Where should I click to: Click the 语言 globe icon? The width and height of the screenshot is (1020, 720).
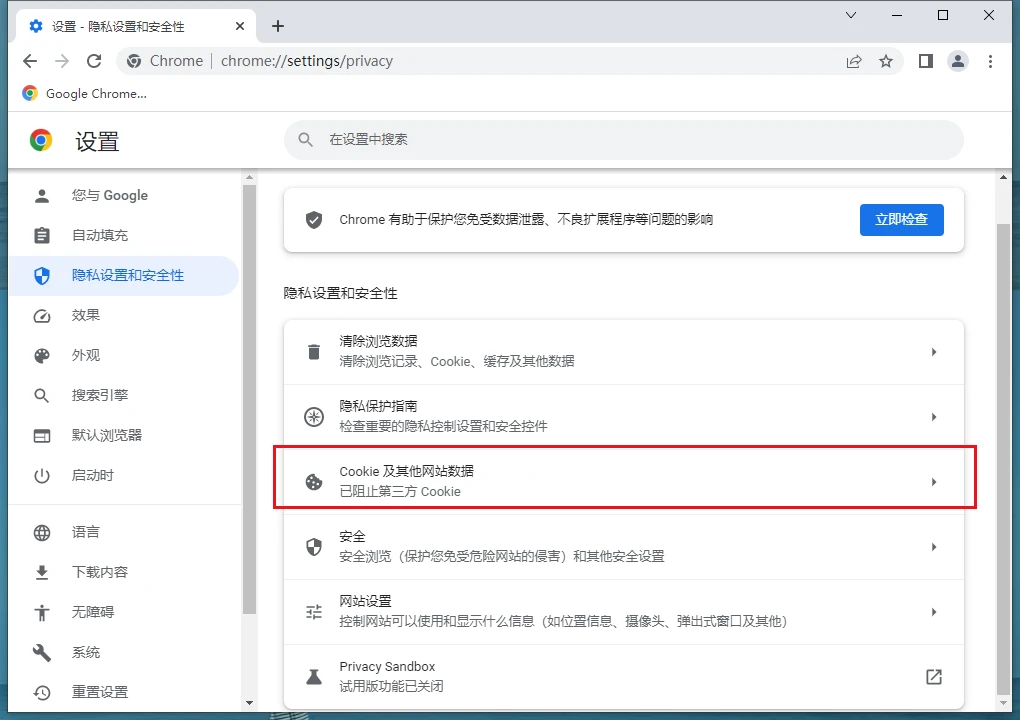tap(42, 533)
